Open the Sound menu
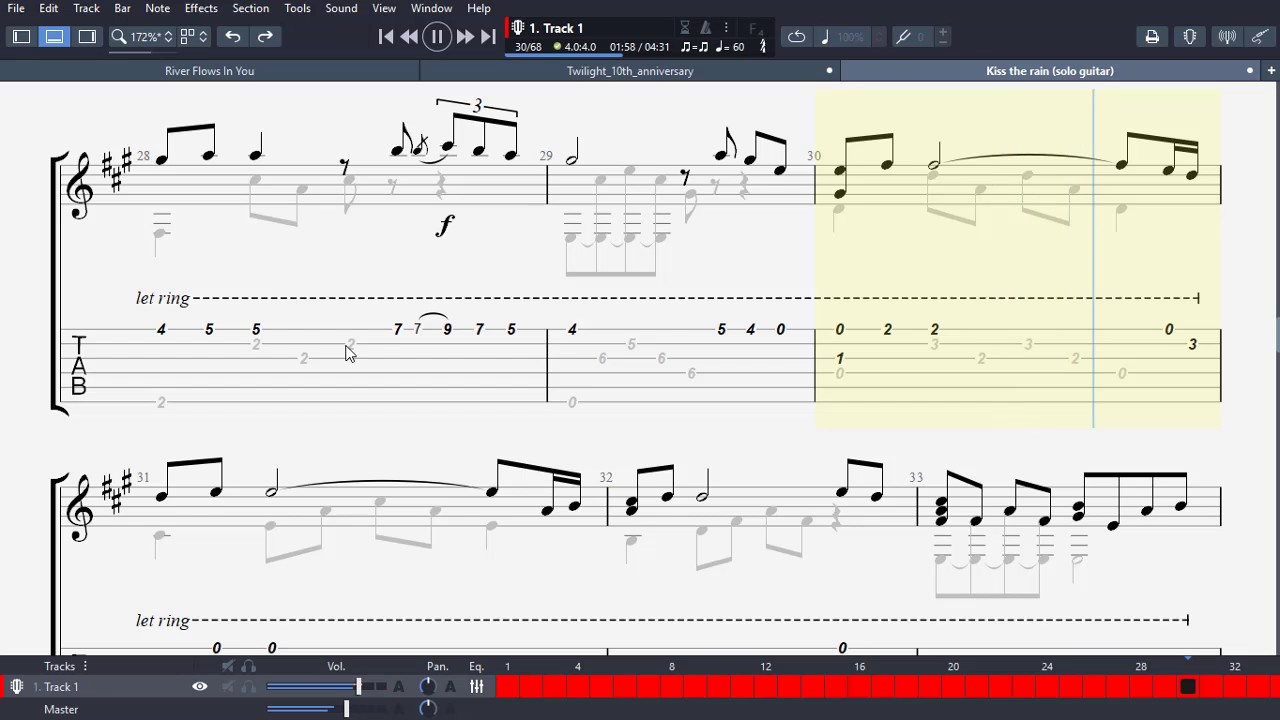This screenshot has height=720, width=1280. [341, 8]
